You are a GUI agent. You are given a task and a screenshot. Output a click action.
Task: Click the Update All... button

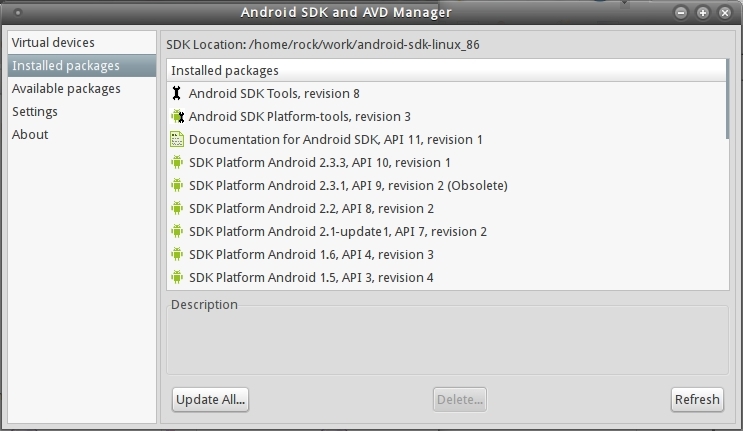(210, 399)
